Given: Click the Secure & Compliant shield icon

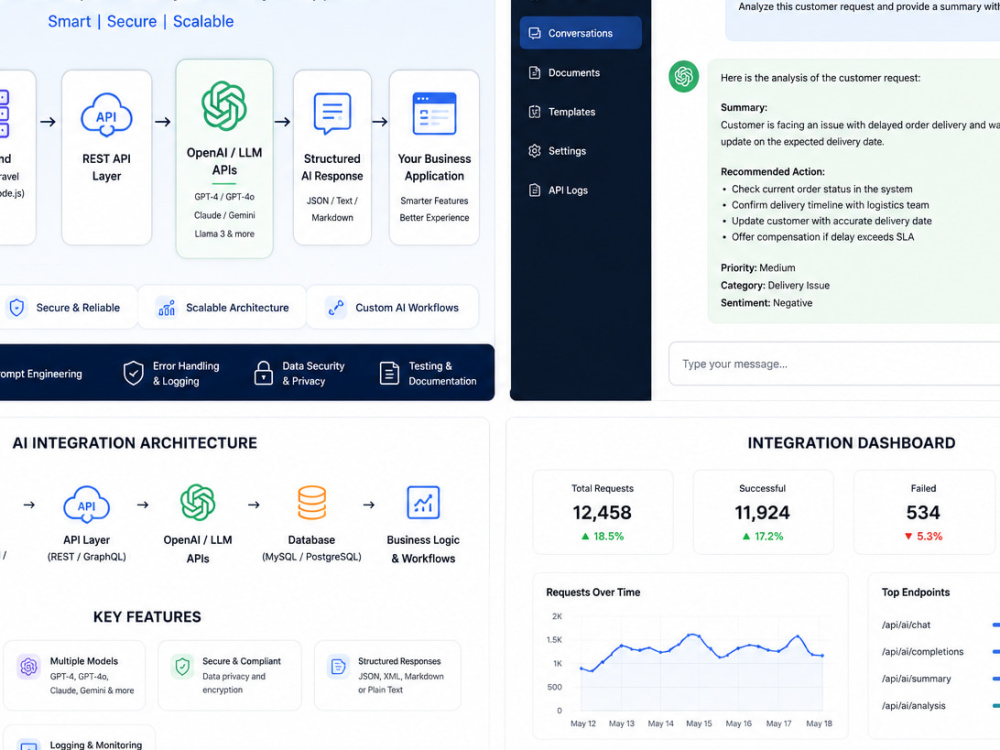Looking at the screenshot, I should coord(182,666).
